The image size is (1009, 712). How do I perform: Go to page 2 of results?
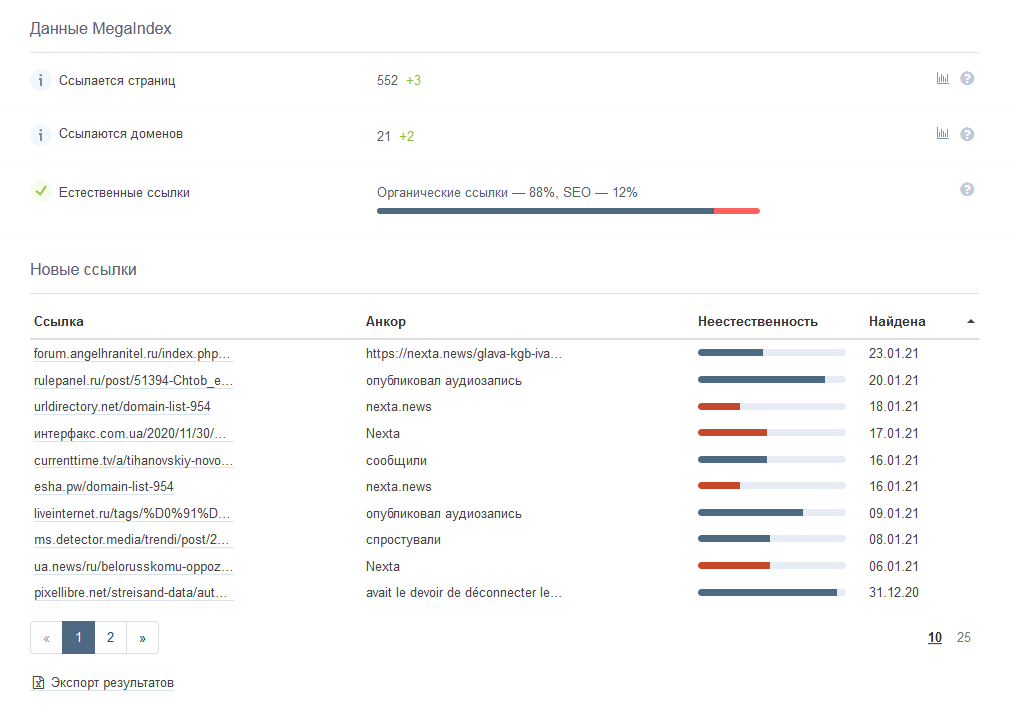pos(110,638)
